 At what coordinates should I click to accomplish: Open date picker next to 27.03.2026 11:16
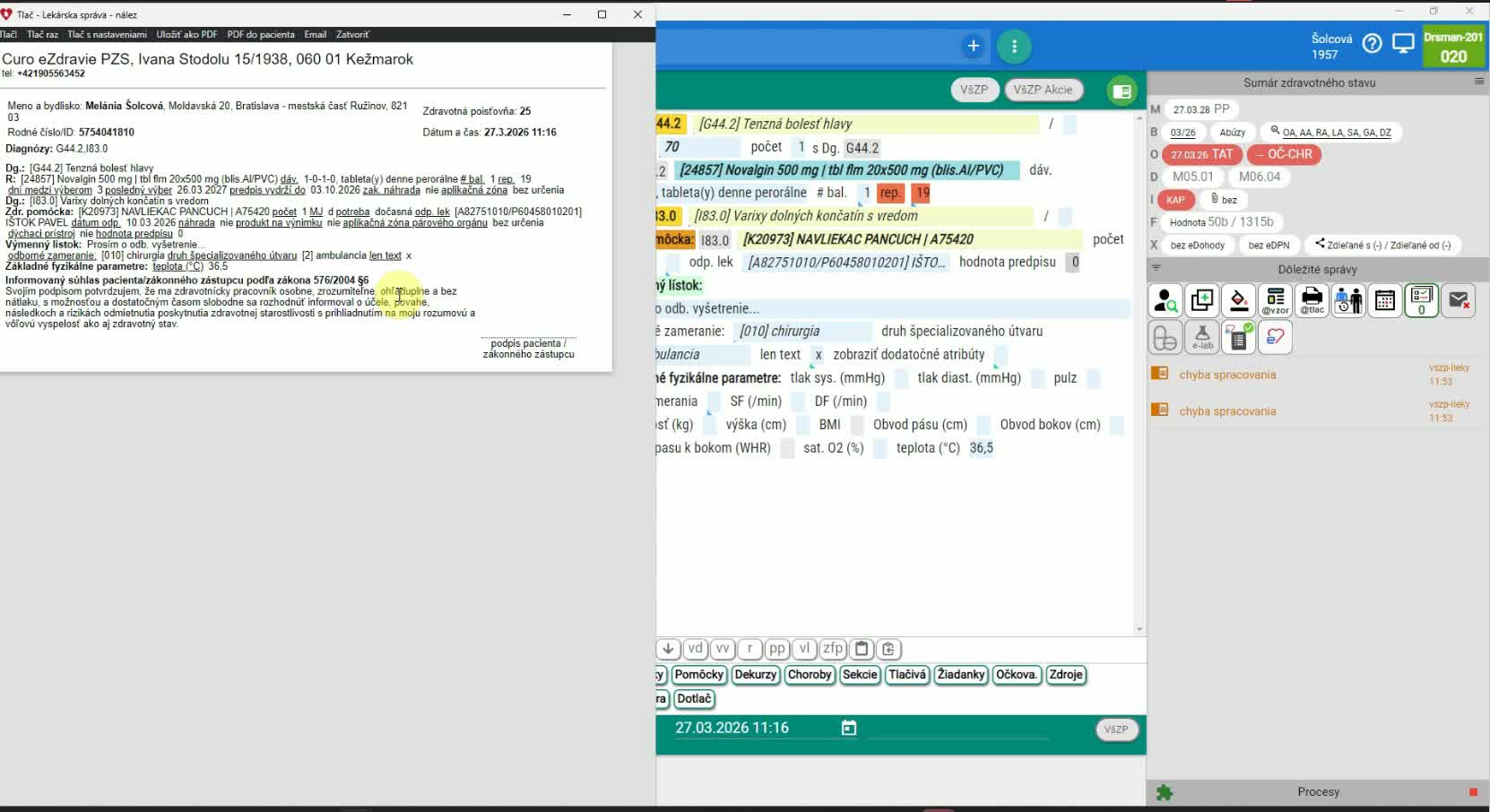[x=848, y=729]
